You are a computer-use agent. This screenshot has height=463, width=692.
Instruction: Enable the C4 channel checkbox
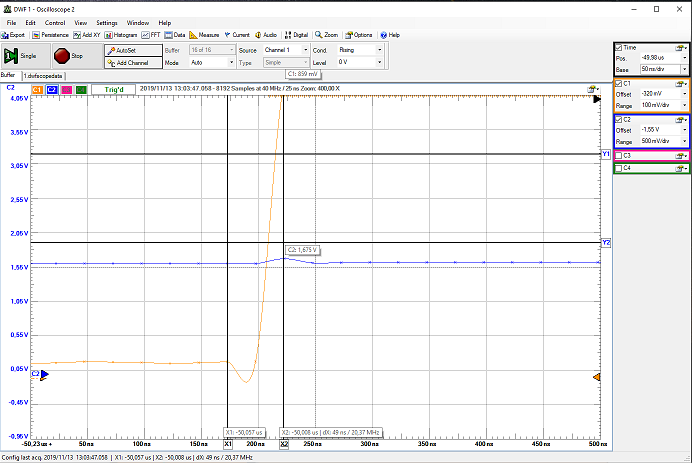click(x=619, y=168)
